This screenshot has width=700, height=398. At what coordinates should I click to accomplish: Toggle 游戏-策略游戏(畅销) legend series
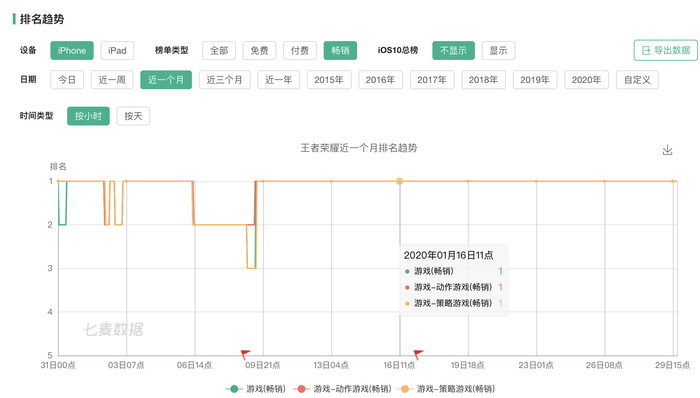(x=446, y=389)
